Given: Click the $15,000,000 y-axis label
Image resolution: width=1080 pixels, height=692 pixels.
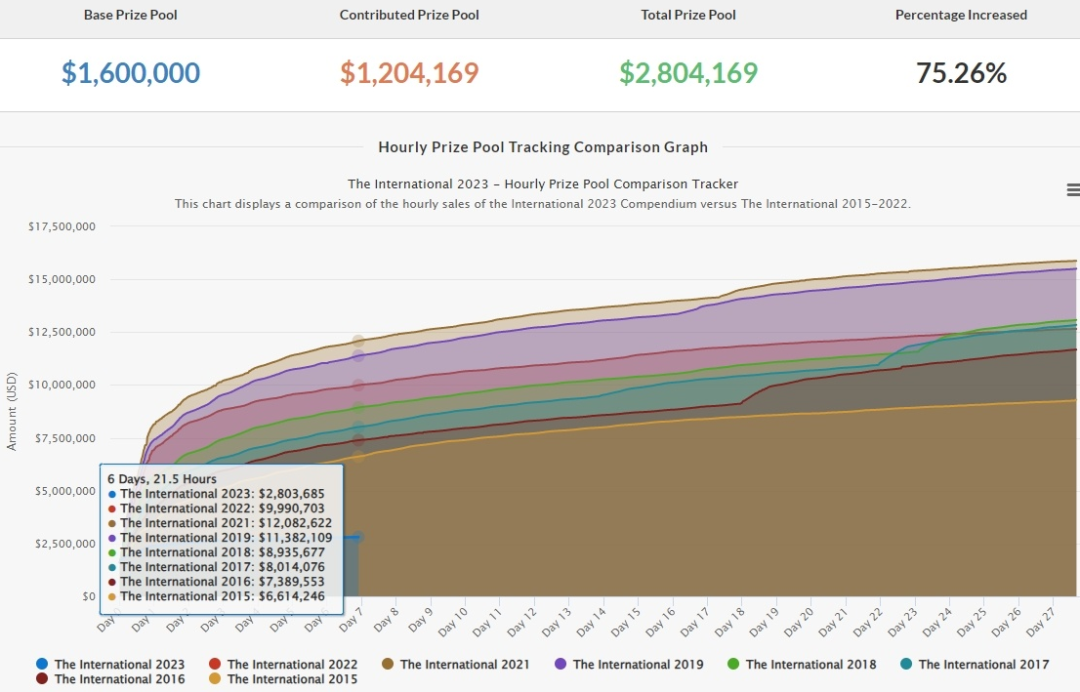Looking at the screenshot, I should pyautogui.click(x=62, y=280).
